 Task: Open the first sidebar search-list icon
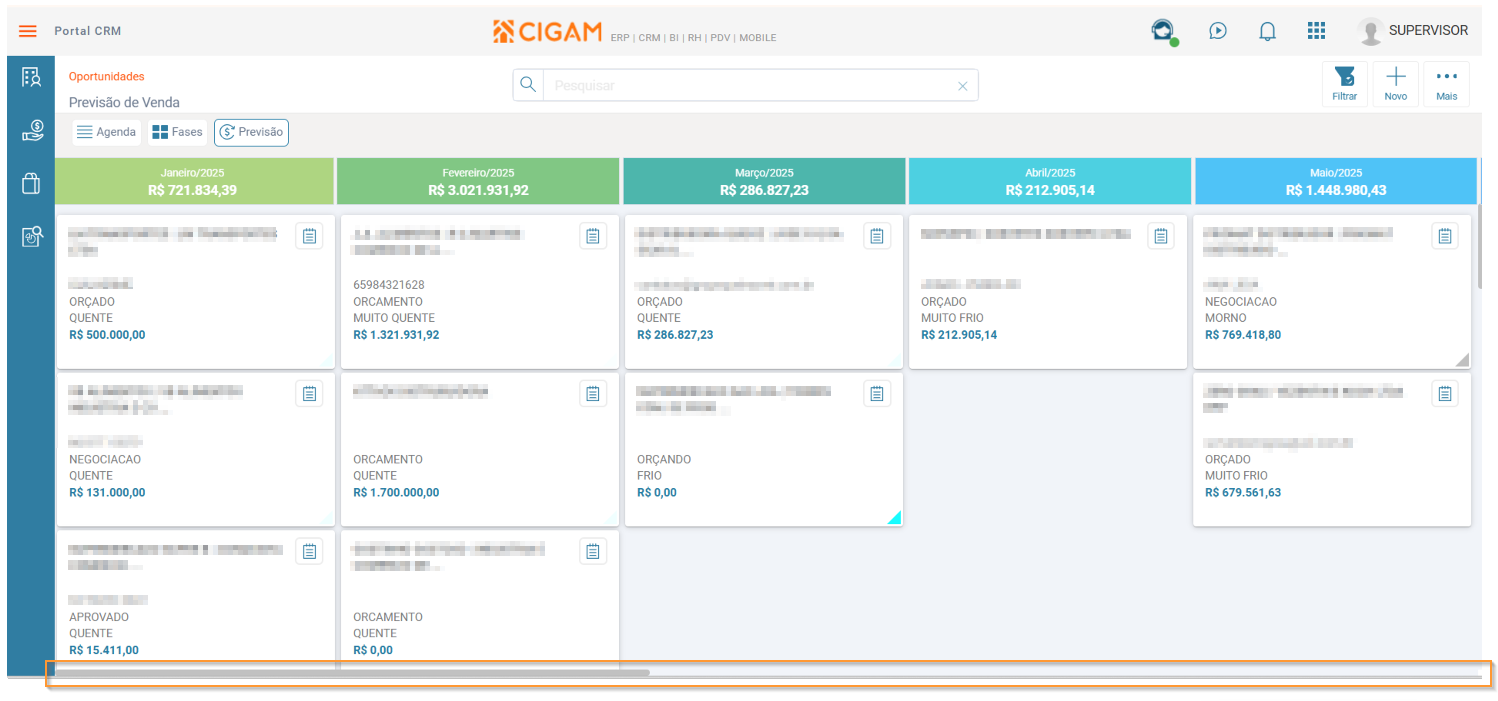click(31, 78)
